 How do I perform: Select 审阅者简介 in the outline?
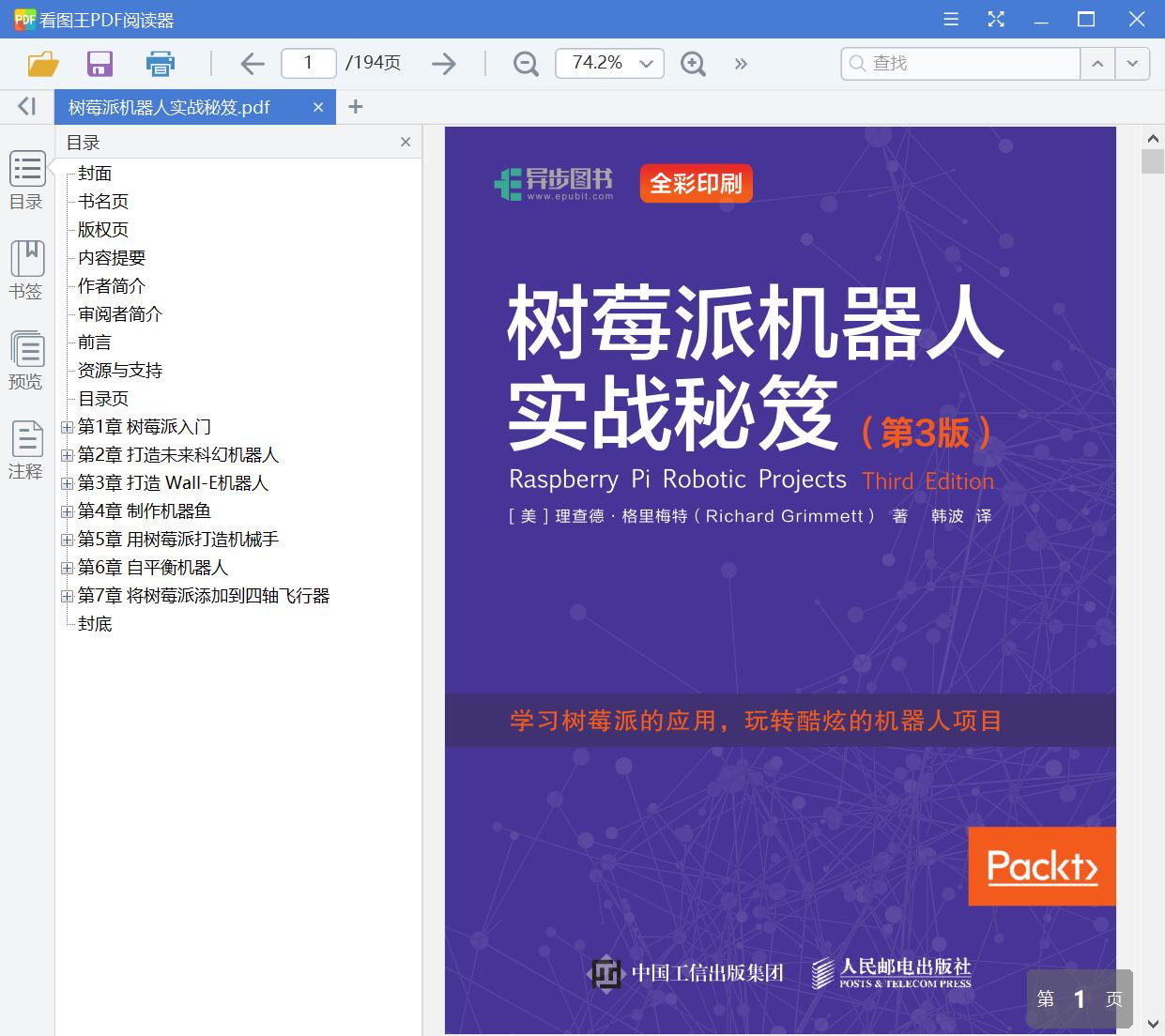pos(120,314)
